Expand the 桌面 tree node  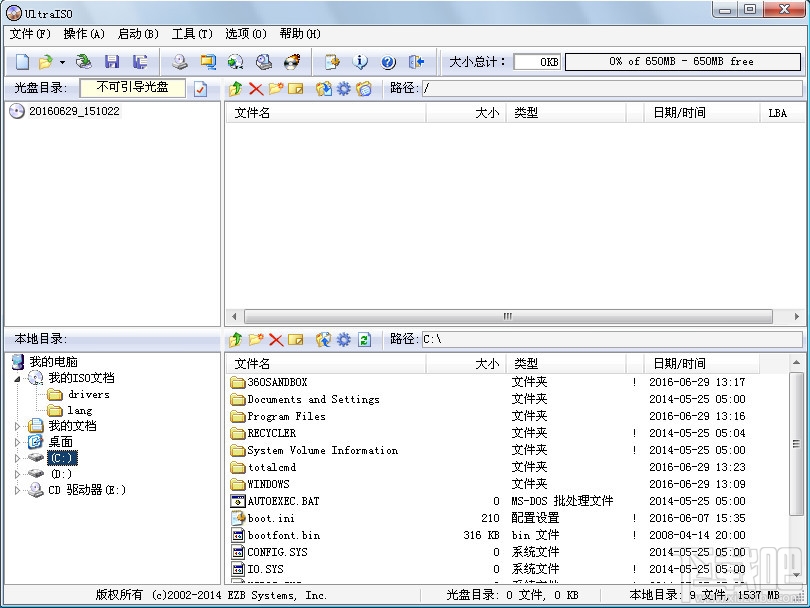click(x=17, y=442)
